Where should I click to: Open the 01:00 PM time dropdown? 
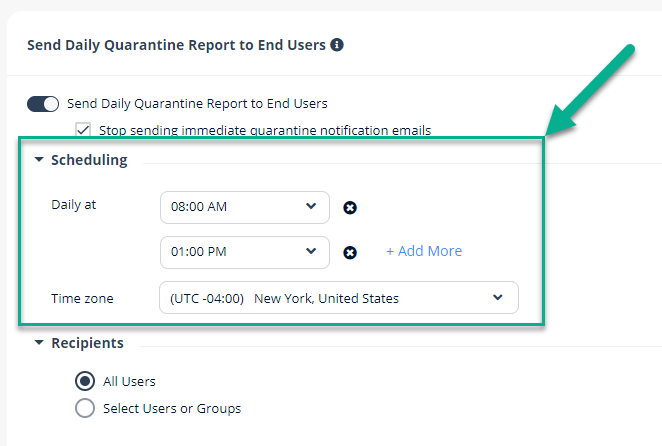245,253
